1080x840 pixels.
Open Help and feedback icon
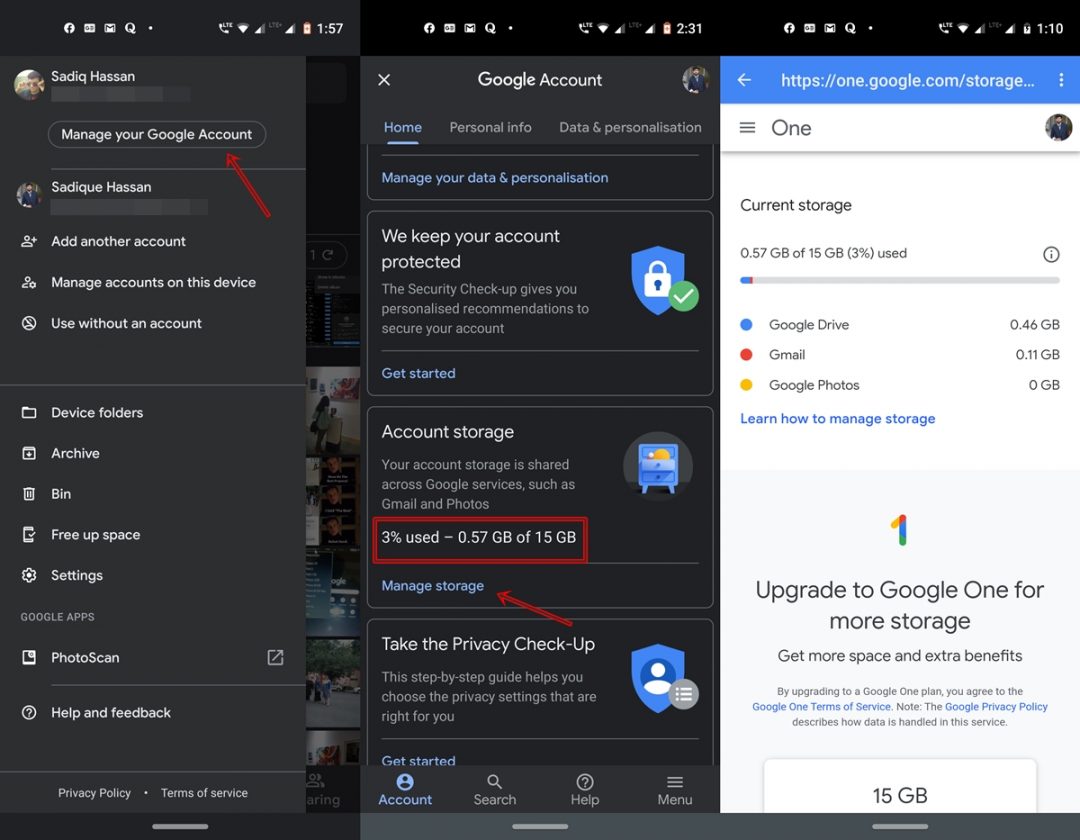(29, 713)
